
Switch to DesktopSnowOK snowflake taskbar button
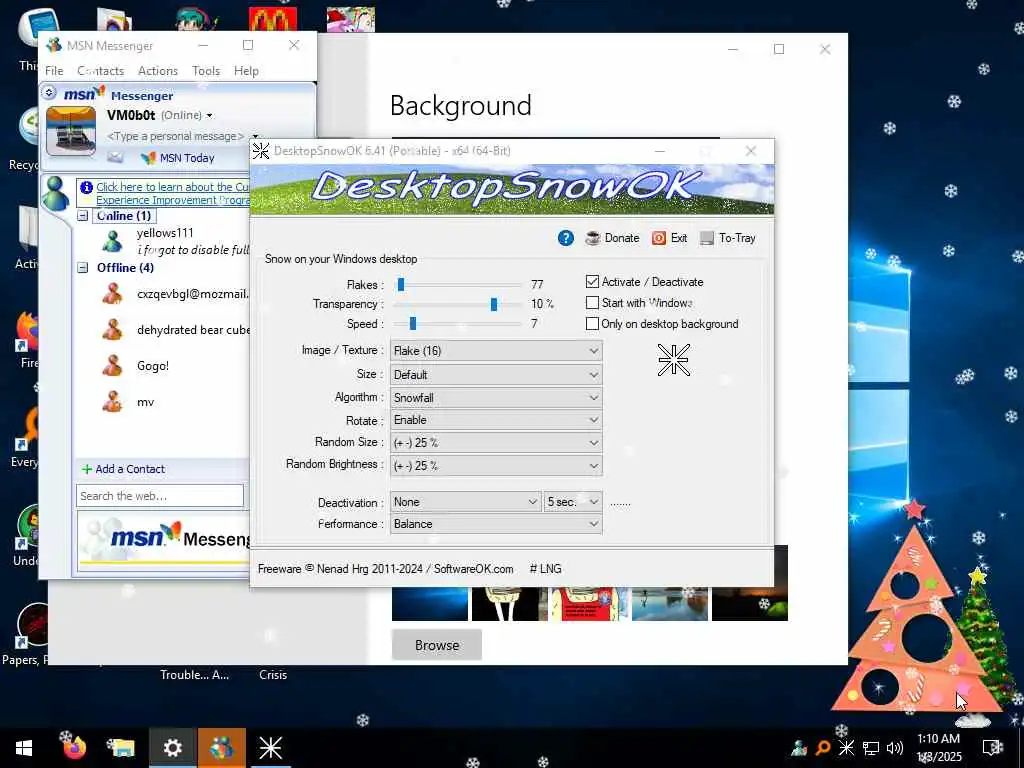[270, 748]
